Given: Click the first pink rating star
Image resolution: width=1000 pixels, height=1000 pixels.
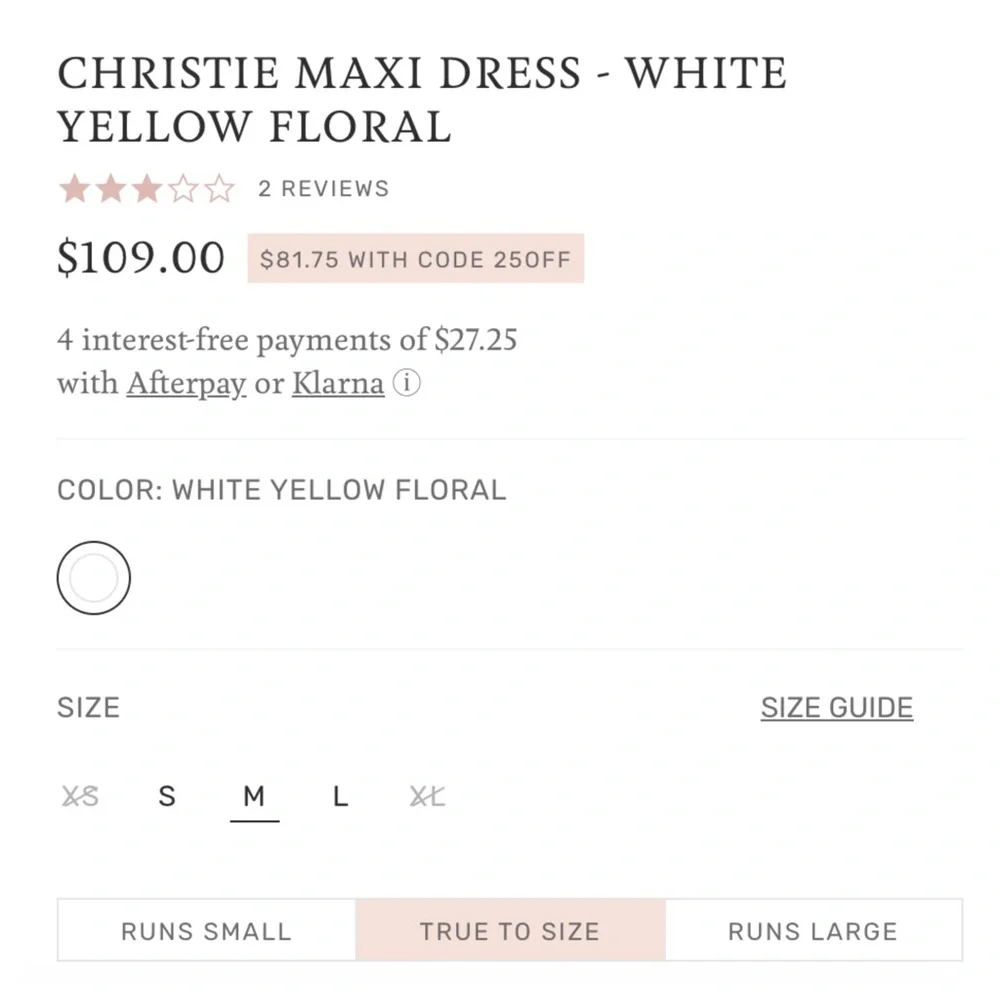Looking at the screenshot, I should [x=74, y=188].
